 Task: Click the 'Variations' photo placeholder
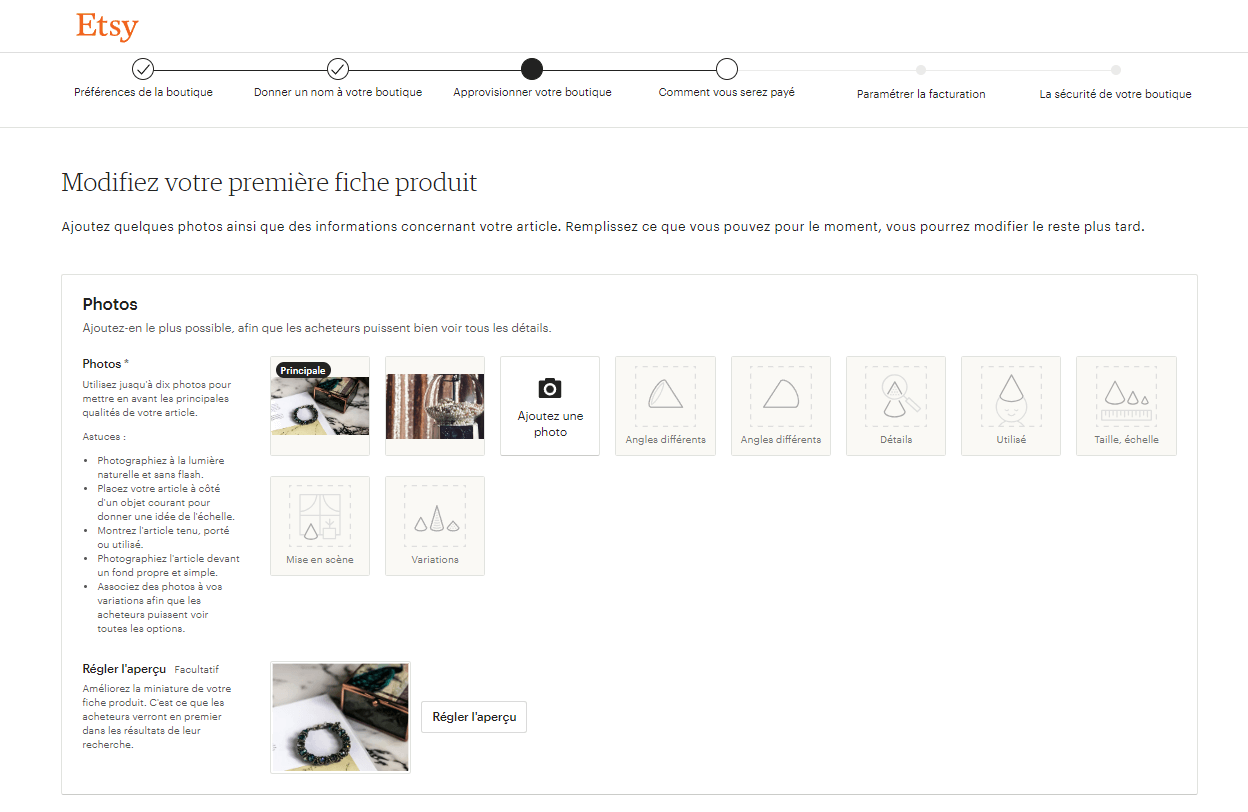point(435,525)
